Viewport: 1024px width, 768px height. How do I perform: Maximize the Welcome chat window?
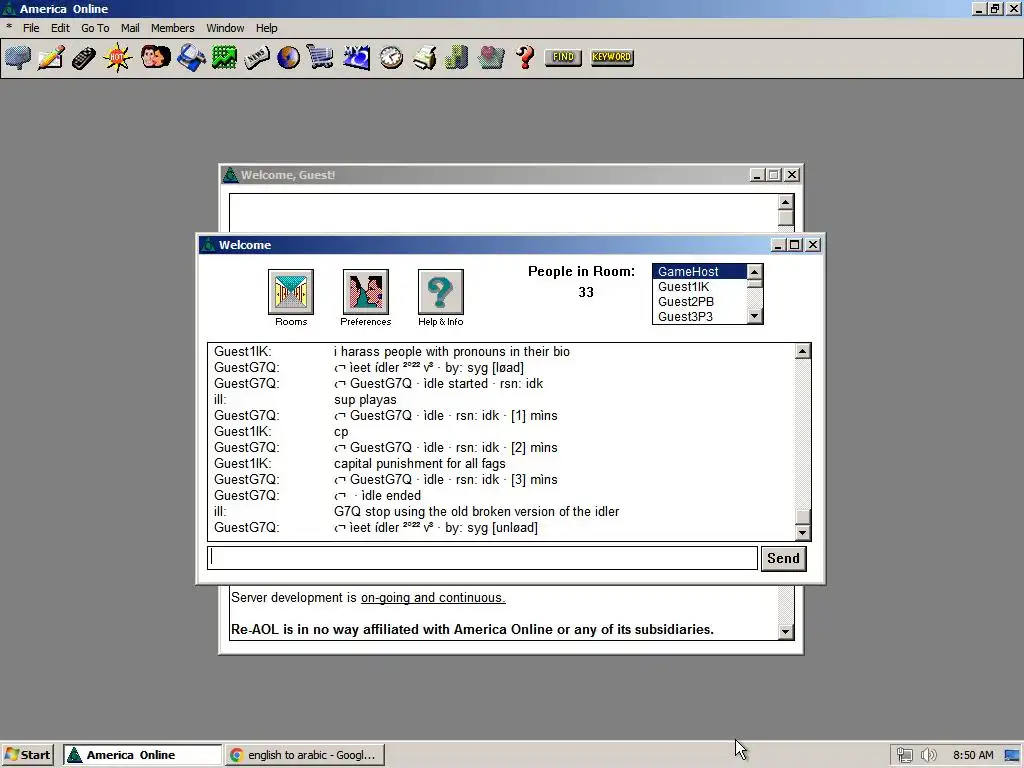[795, 245]
